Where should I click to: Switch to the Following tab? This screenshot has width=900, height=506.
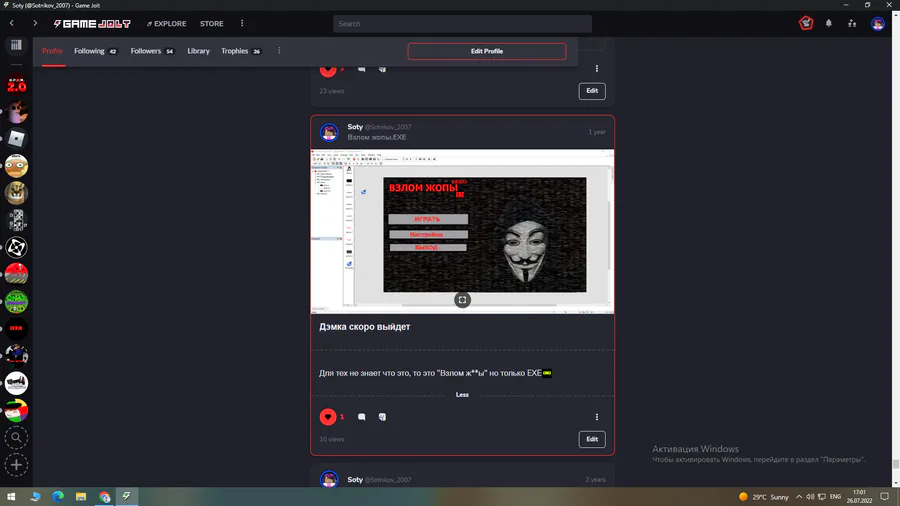click(95, 51)
